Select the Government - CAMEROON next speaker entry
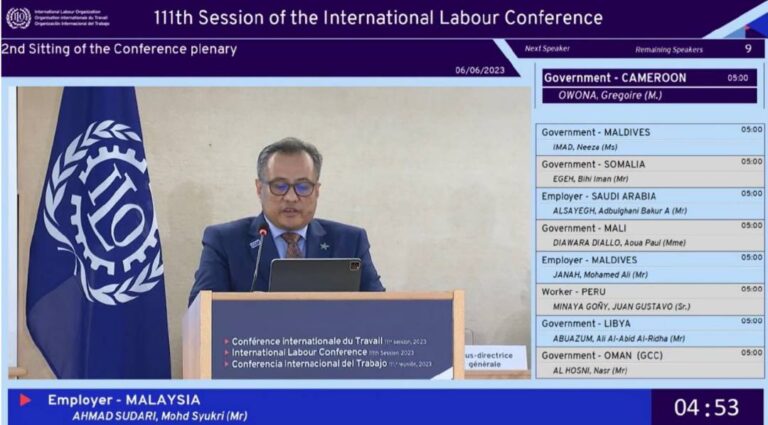 click(649, 86)
